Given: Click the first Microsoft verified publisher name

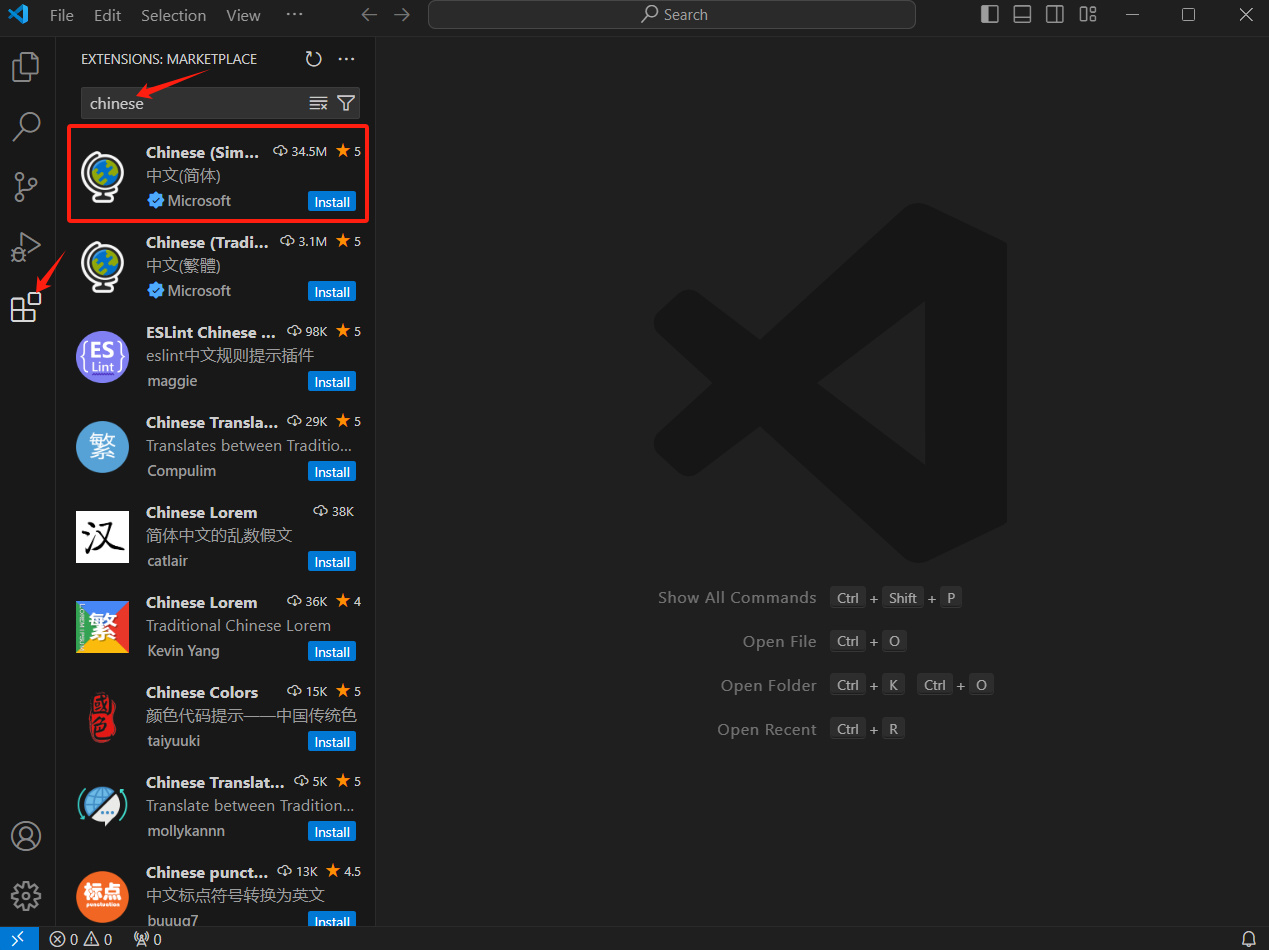Looking at the screenshot, I should point(199,200).
